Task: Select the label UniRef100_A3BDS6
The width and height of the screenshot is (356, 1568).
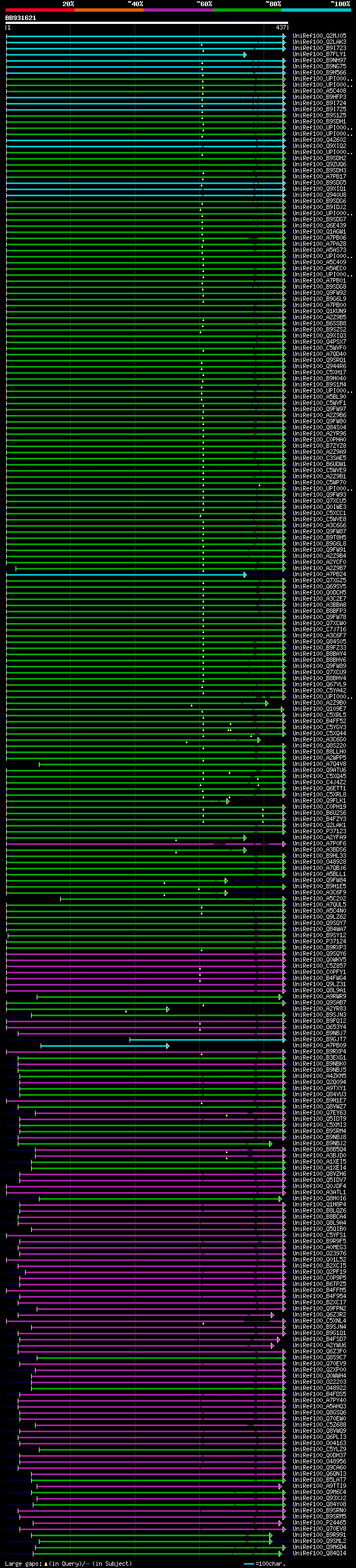Action: 319,850
